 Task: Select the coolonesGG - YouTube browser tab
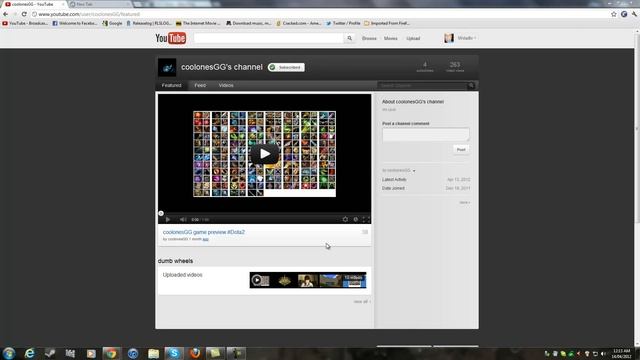point(33,4)
